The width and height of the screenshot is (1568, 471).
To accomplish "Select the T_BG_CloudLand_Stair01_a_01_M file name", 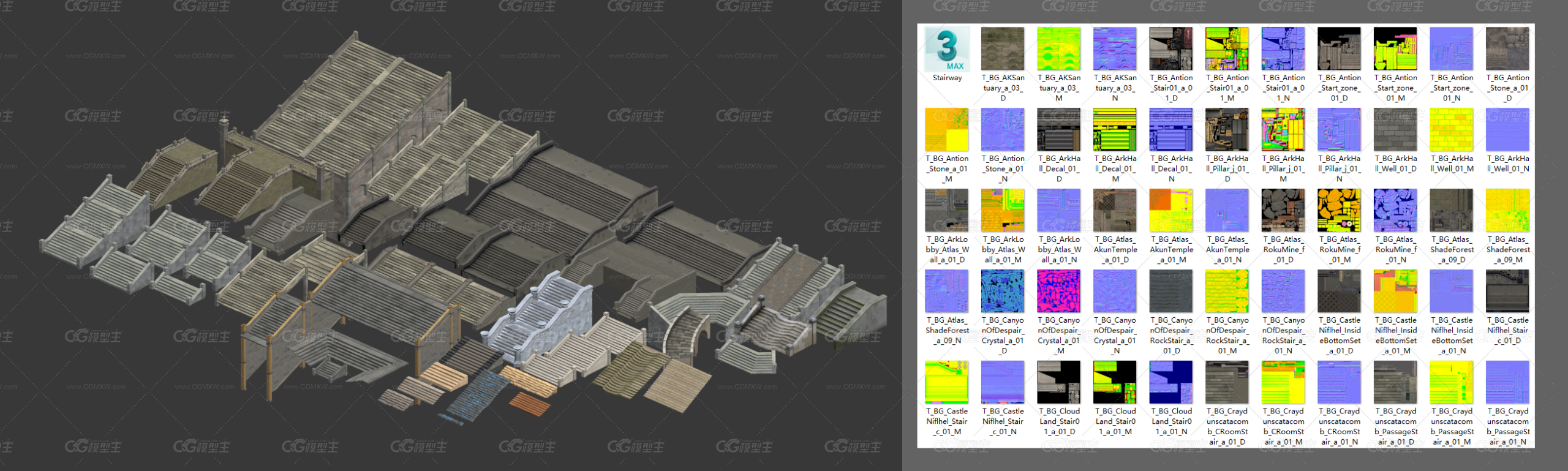I will pos(1115,421).
